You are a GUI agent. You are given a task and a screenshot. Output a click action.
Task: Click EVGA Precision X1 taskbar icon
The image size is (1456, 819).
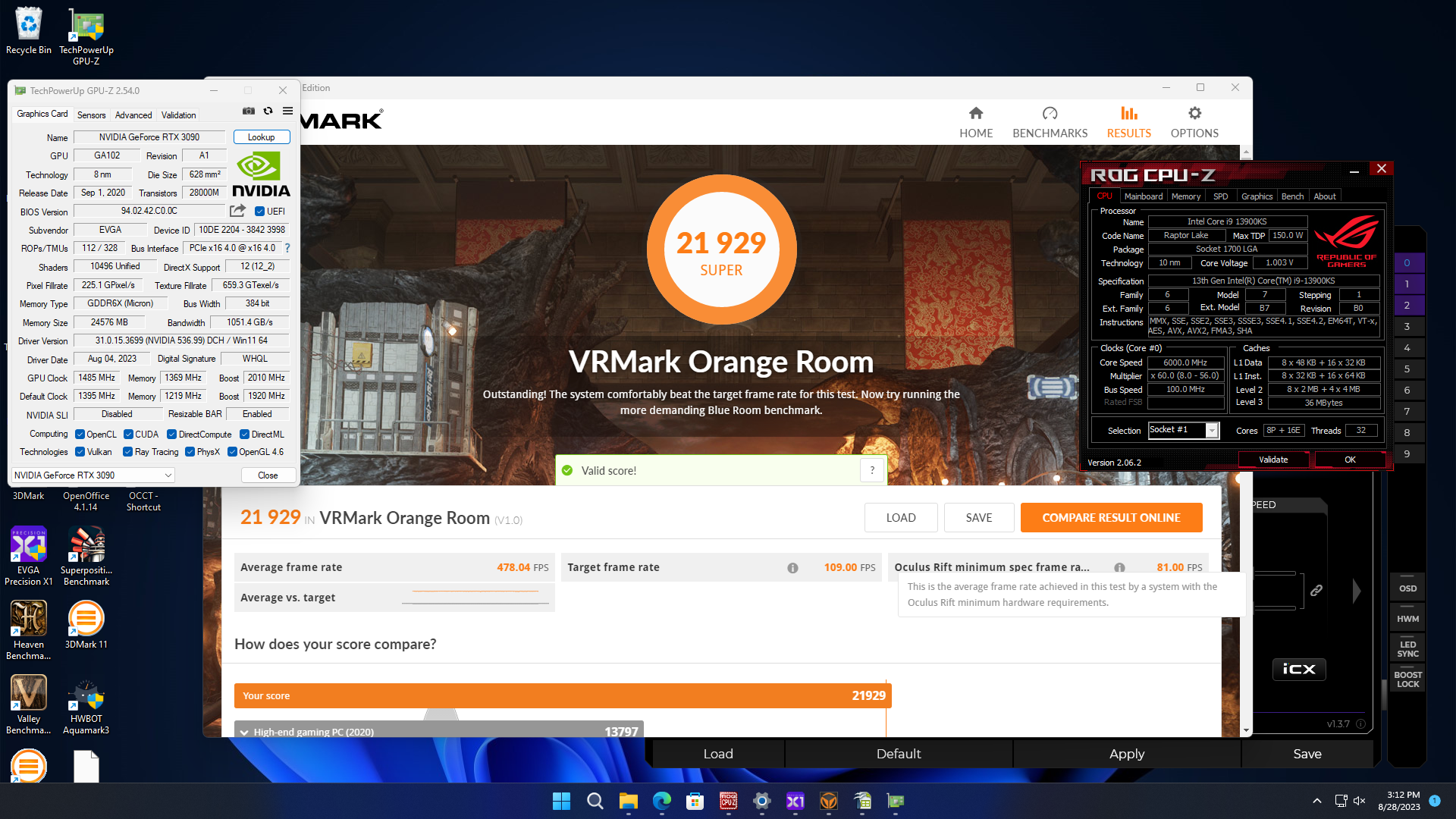[795, 801]
